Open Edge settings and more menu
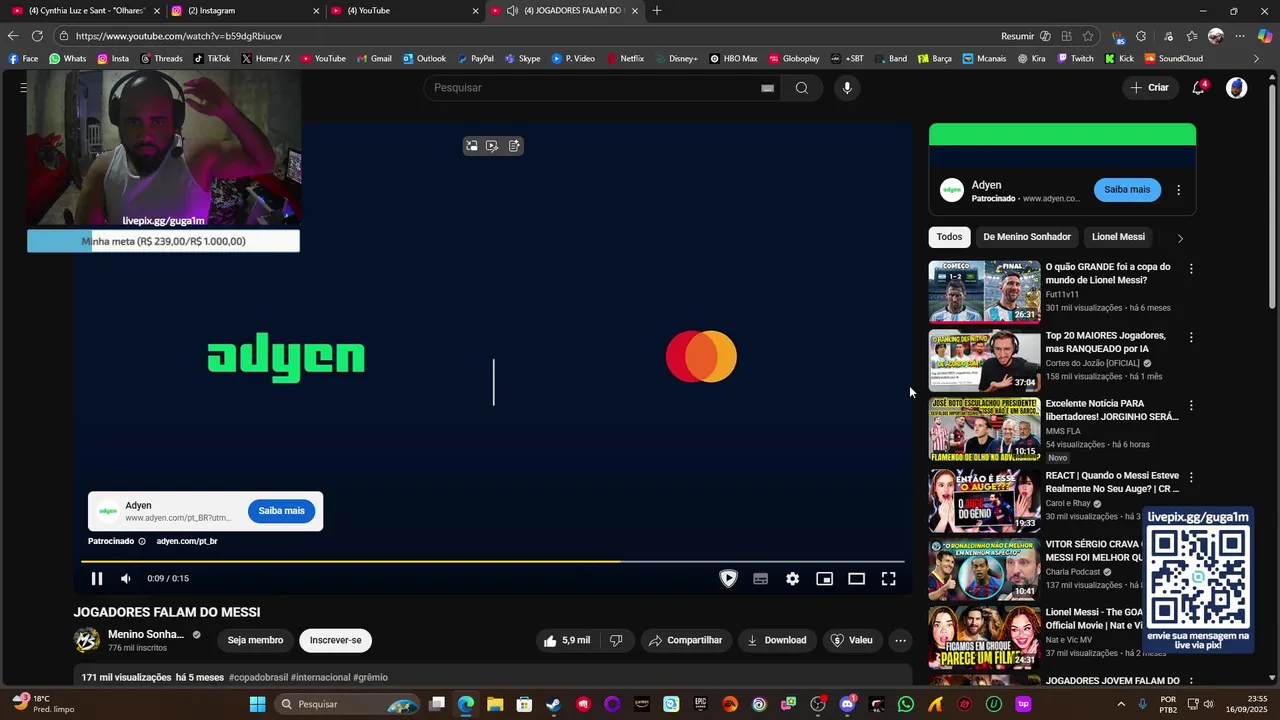1280x720 pixels. tap(1240, 36)
